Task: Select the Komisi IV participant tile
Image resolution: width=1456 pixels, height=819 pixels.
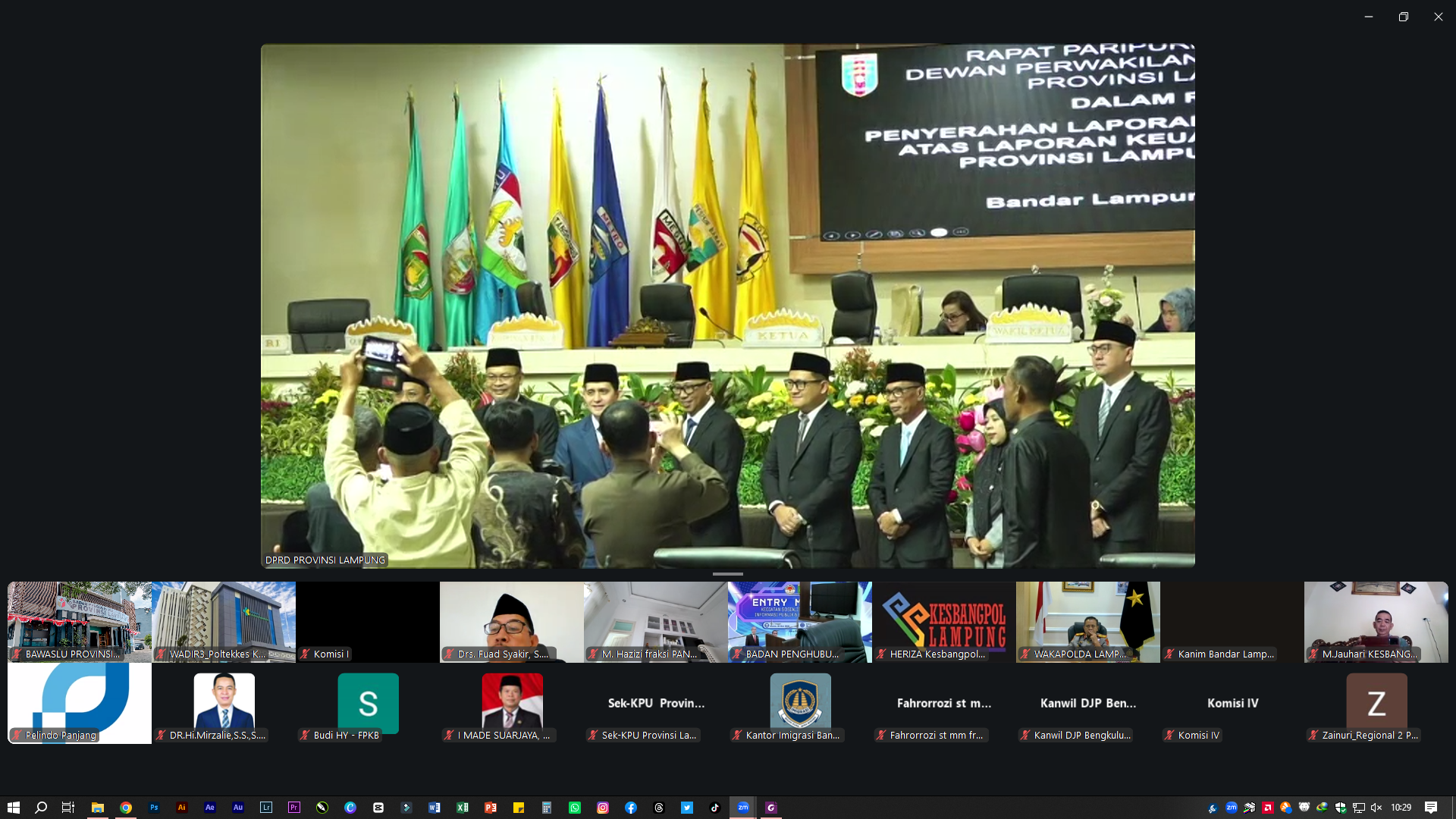Action: [x=1232, y=703]
